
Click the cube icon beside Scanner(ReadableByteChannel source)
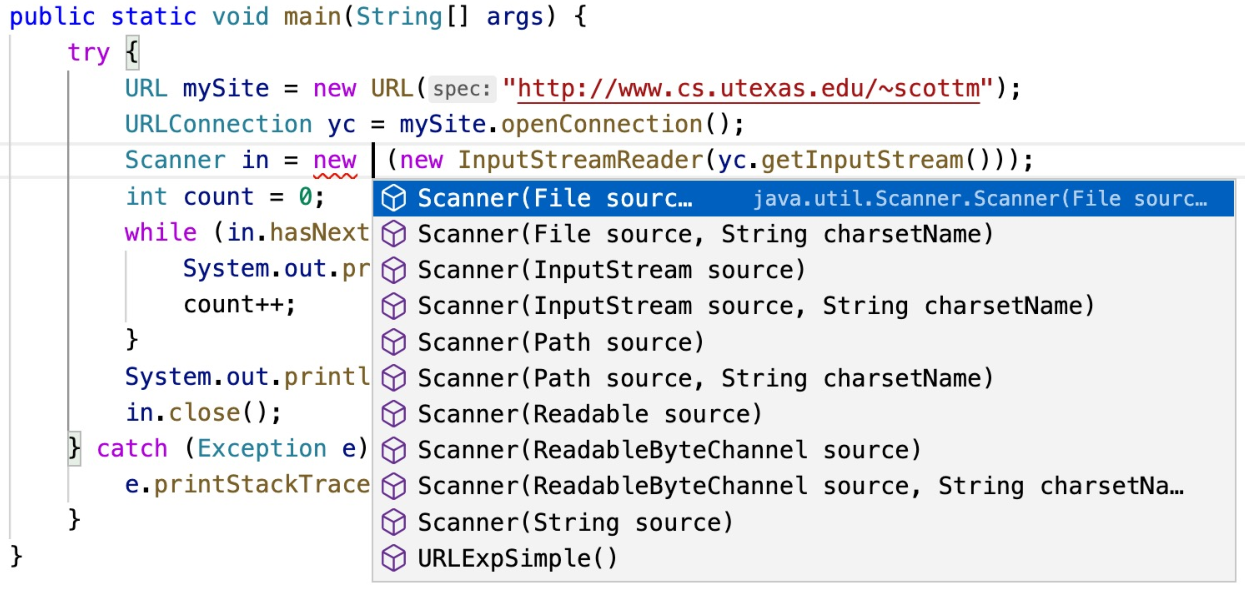(395, 450)
